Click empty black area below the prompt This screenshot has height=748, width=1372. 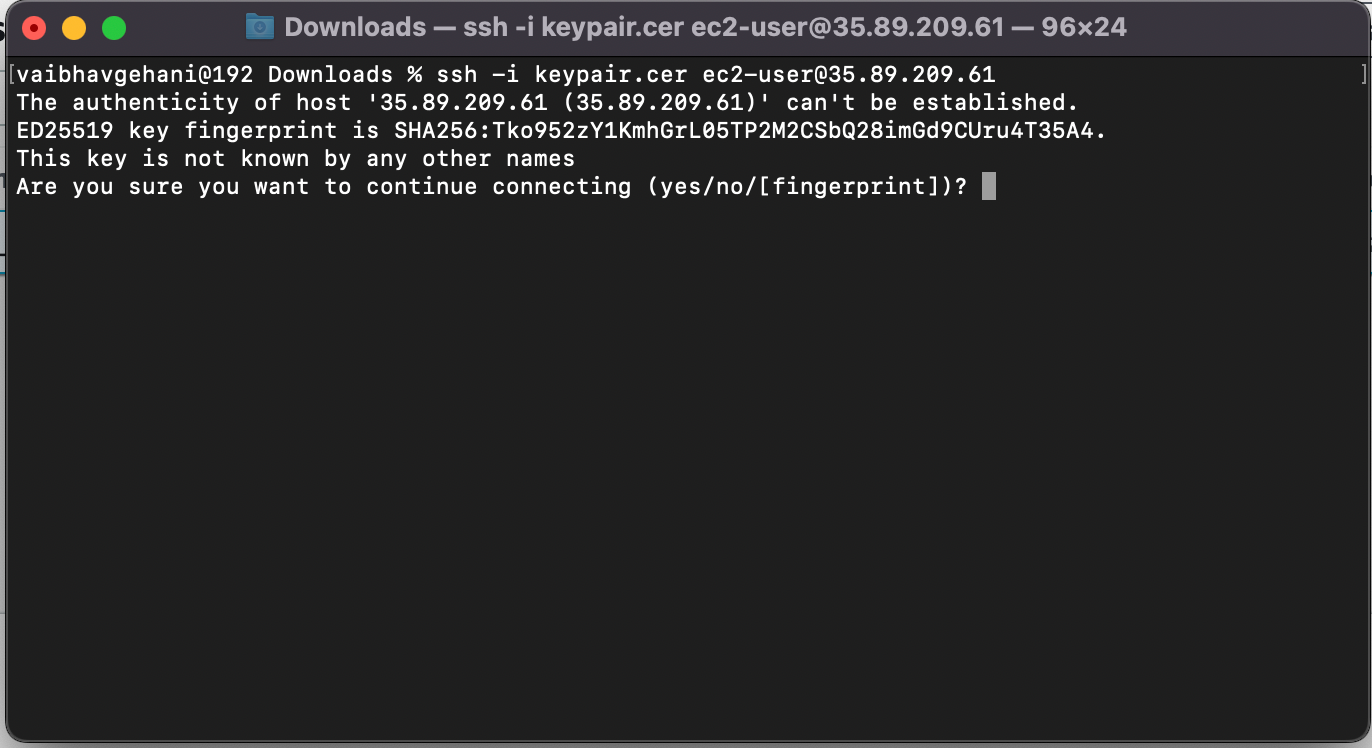(x=686, y=460)
